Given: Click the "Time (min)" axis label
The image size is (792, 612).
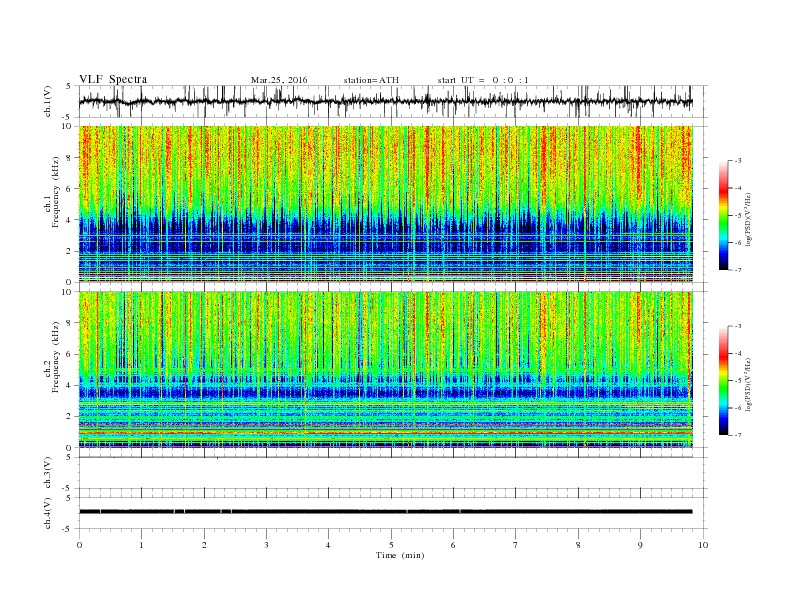Looking at the screenshot, I should tap(400, 555).
